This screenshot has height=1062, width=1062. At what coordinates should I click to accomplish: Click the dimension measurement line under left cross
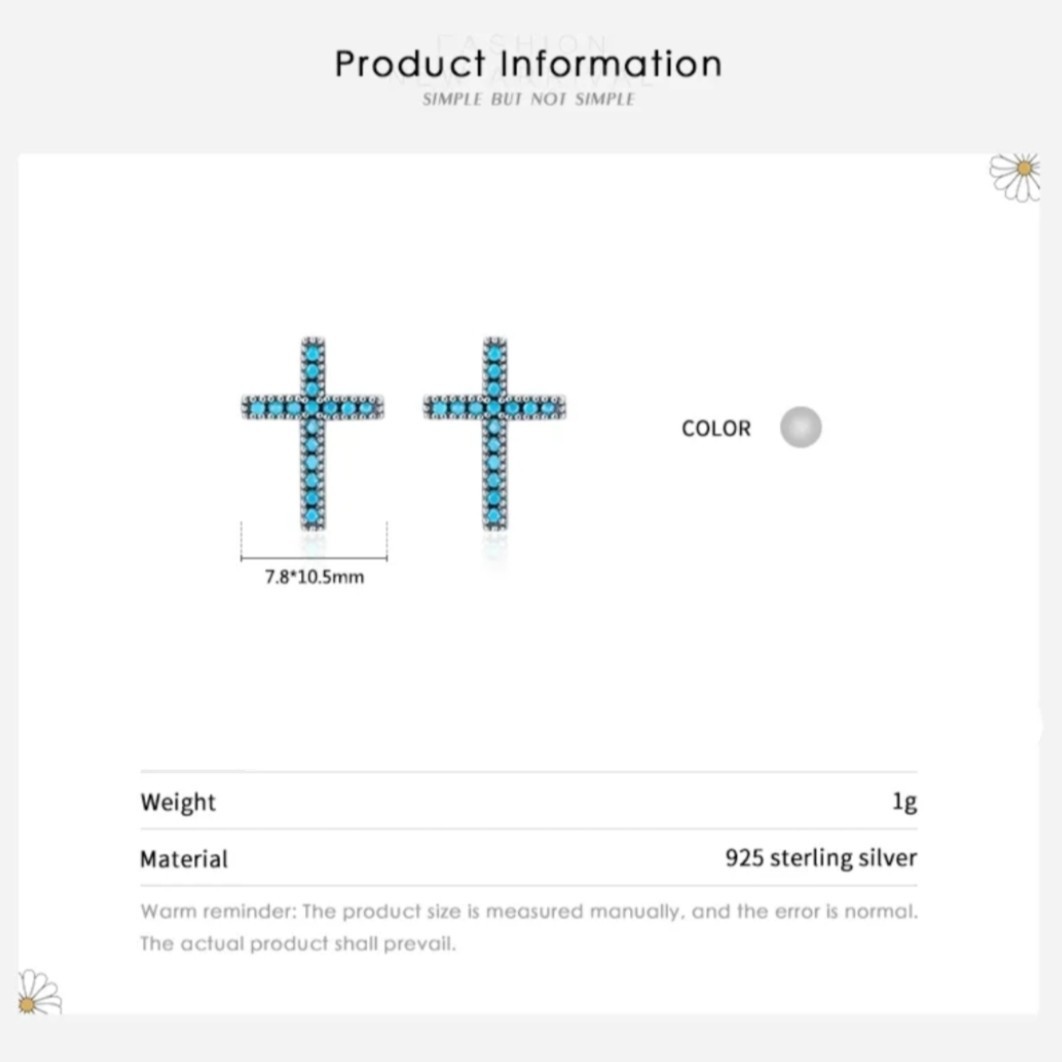(x=314, y=558)
